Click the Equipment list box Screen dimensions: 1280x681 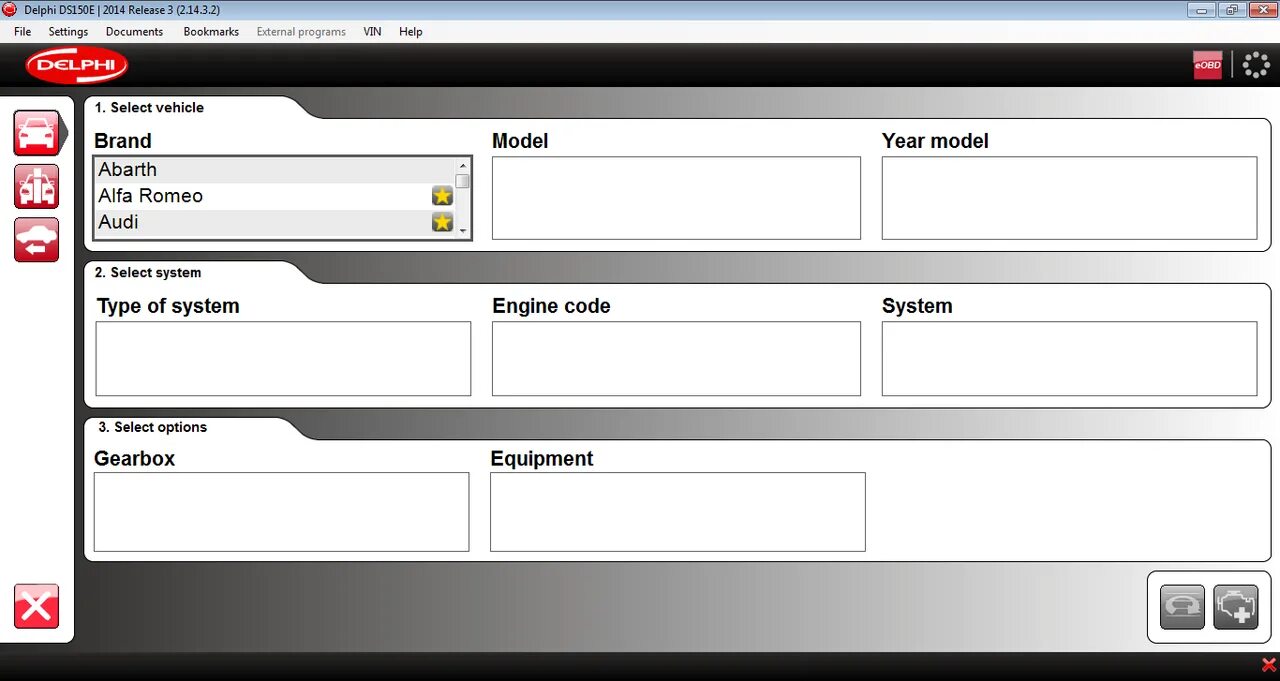[x=677, y=512]
